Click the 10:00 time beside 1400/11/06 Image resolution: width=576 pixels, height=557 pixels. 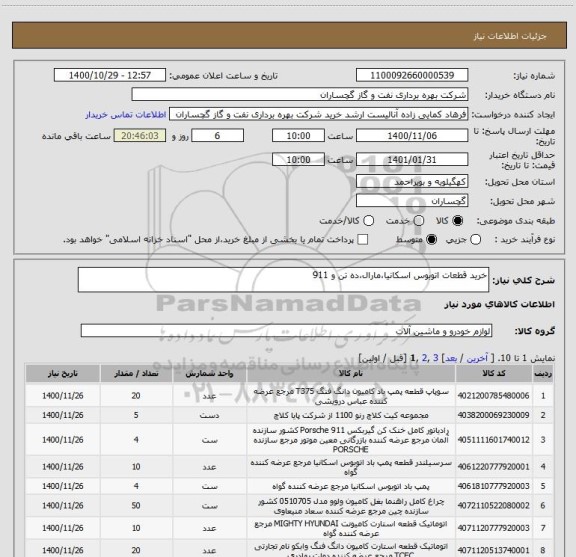tap(298, 136)
